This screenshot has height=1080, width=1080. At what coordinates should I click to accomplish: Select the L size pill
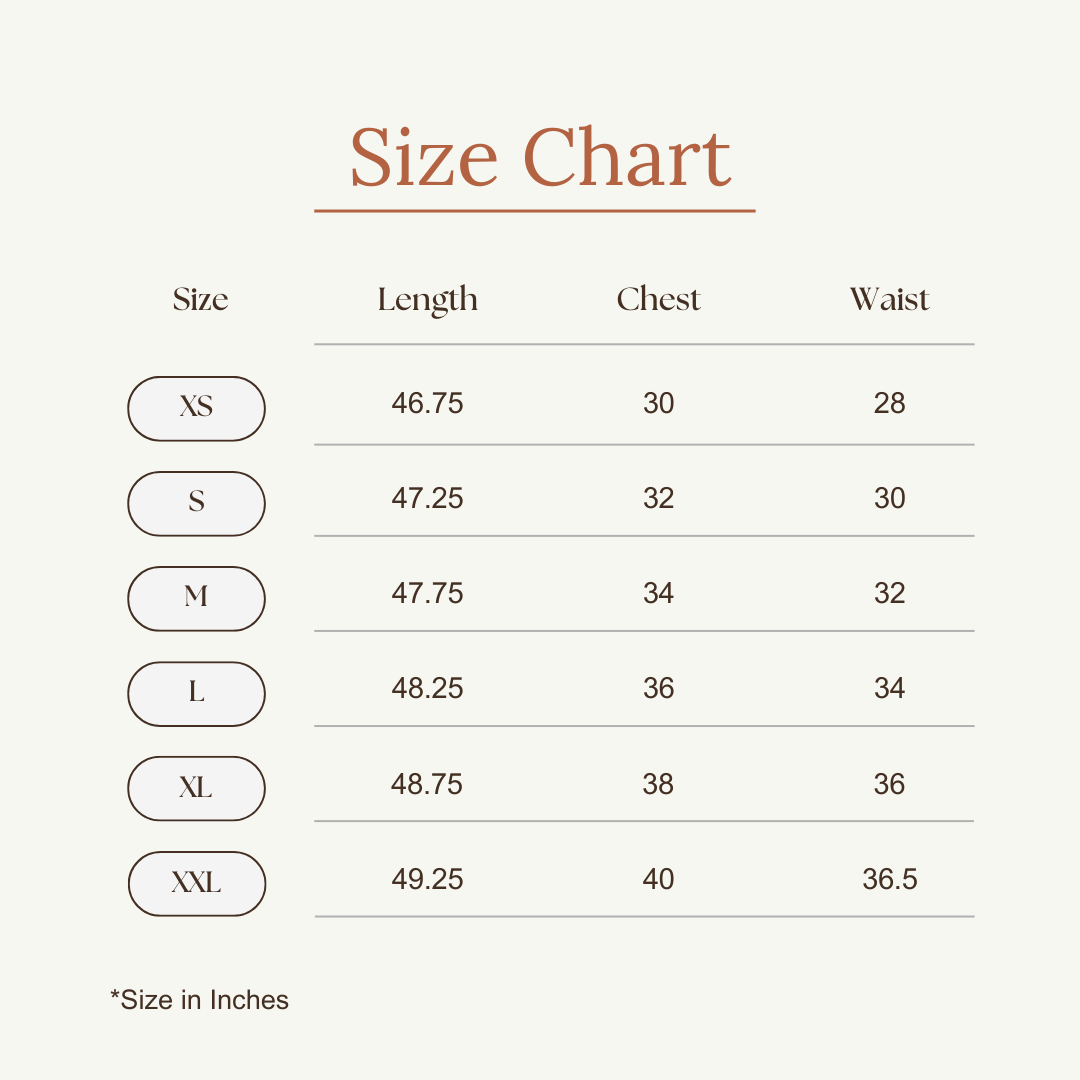pyautogui.click(x=196, y=693)
